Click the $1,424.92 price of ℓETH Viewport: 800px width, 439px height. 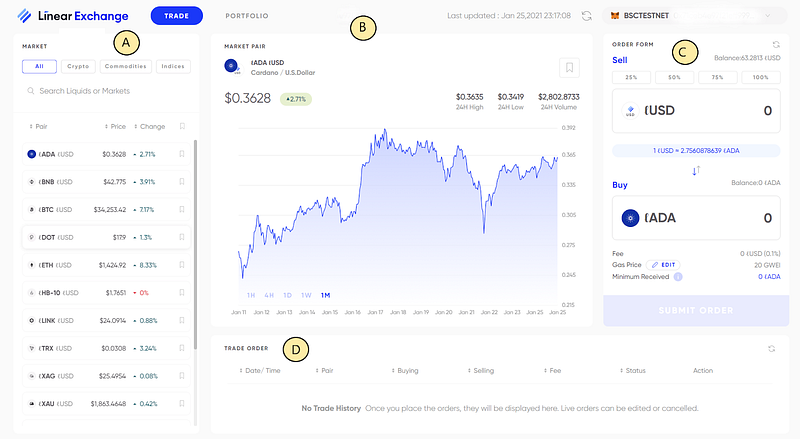click(x=112, y=265)
